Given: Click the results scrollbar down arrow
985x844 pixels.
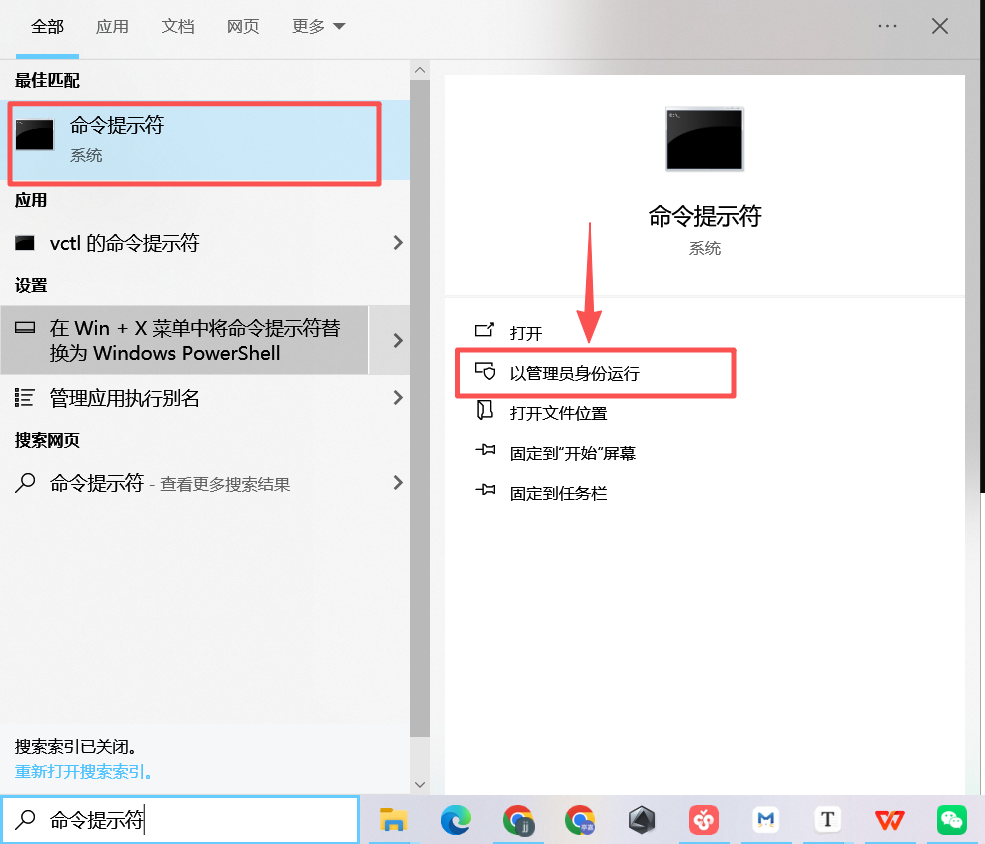Looking at the screenshot, I should [420, 784].
